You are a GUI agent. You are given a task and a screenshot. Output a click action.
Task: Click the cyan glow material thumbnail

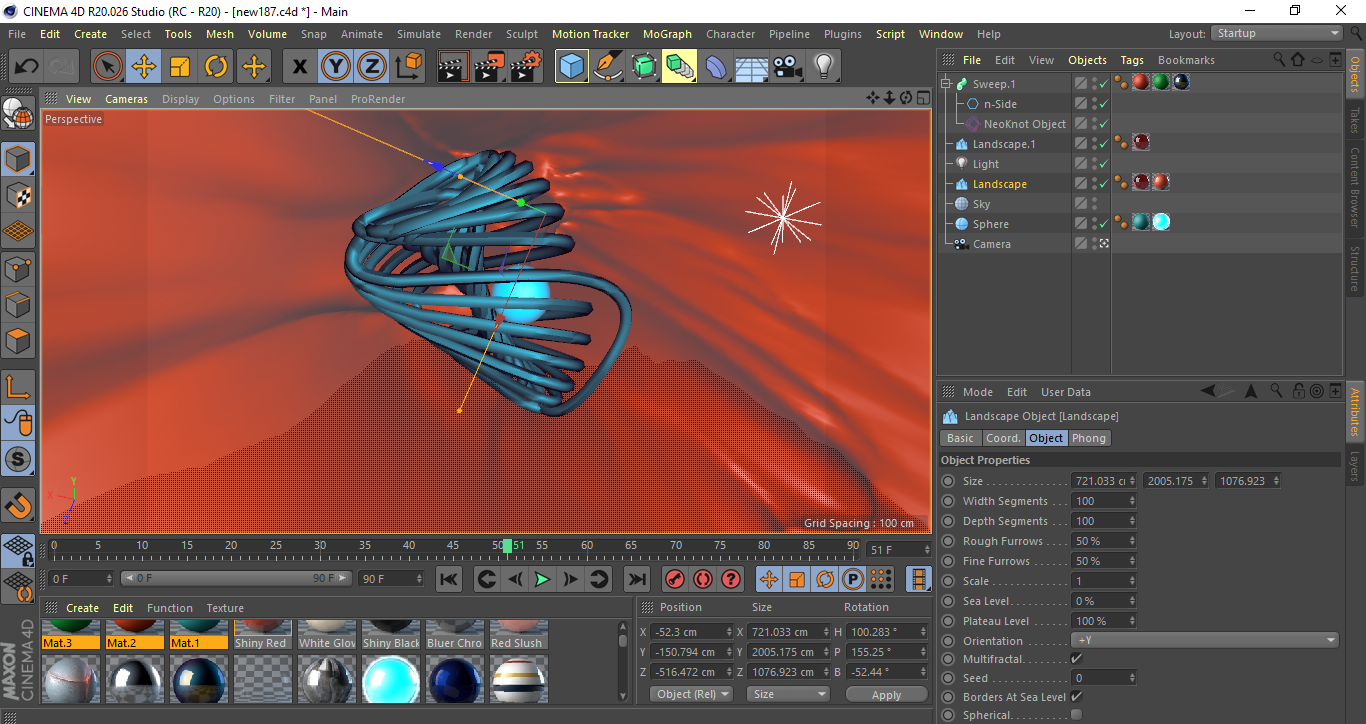point(391,680)
